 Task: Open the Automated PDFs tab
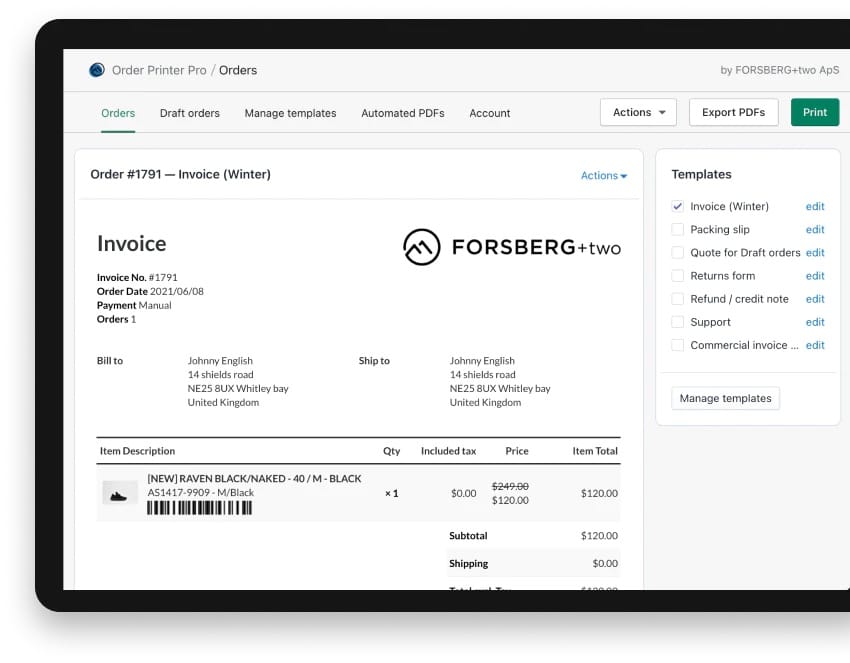pos(403,113)
